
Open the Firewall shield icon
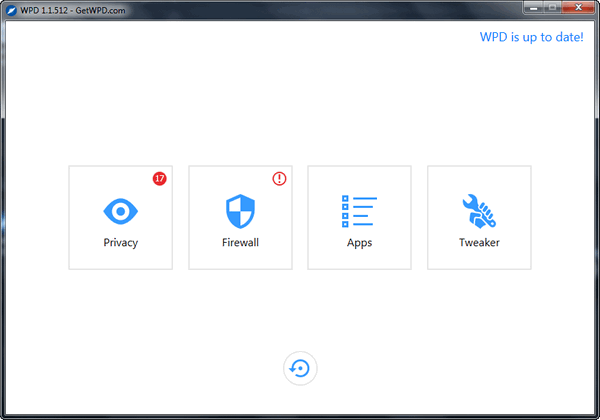(240, 211)
